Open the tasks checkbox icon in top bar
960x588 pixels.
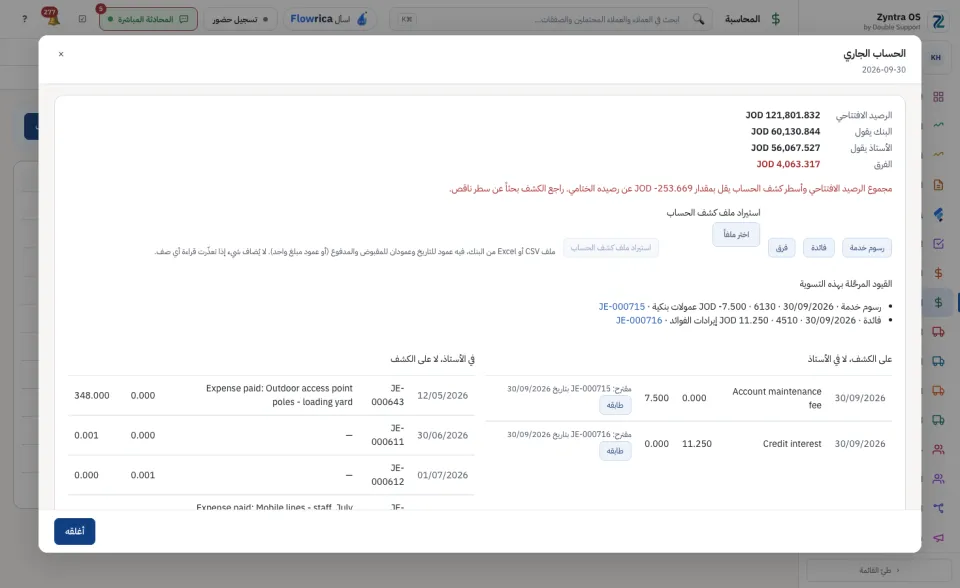(82, 19)
